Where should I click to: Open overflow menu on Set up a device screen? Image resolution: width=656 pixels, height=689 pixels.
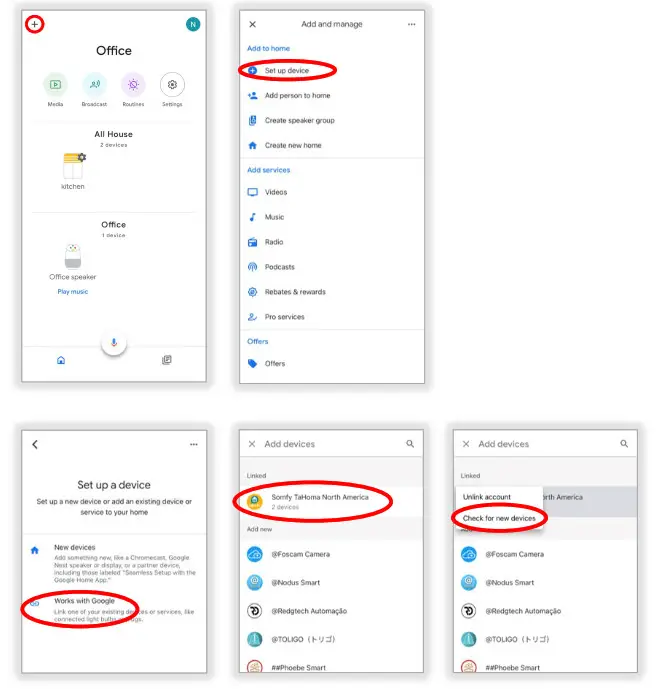pyautogui.click(x=194, y=444)
